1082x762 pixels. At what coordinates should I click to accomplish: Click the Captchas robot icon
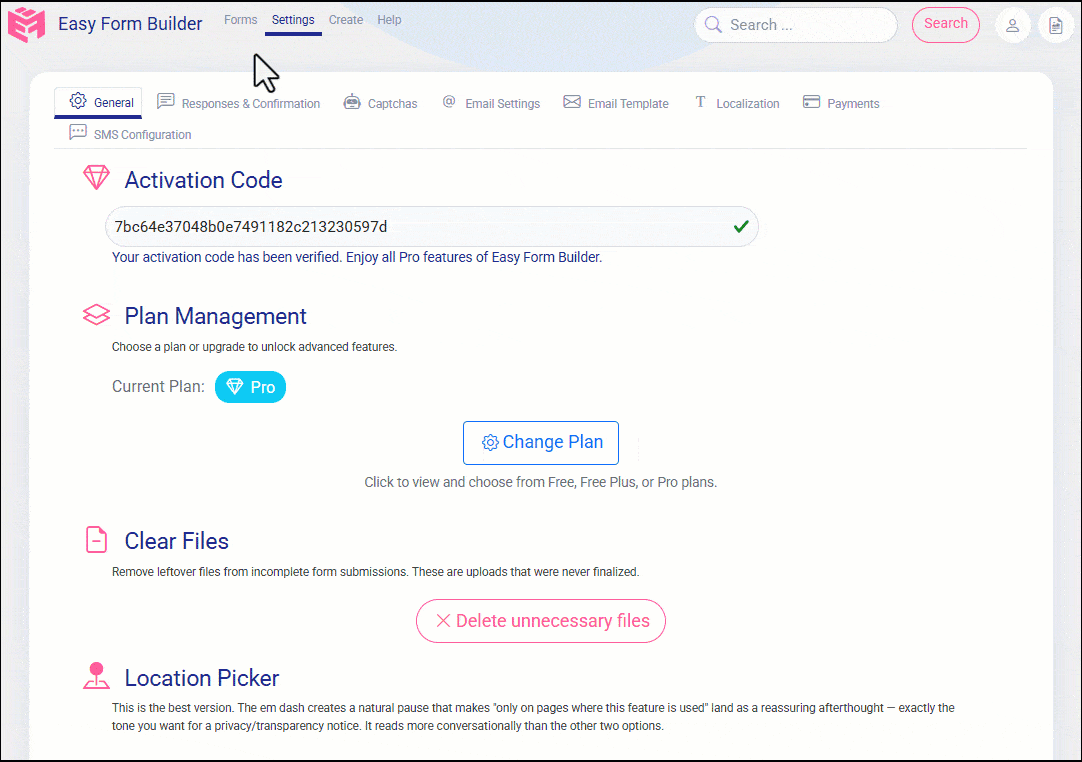352,102
